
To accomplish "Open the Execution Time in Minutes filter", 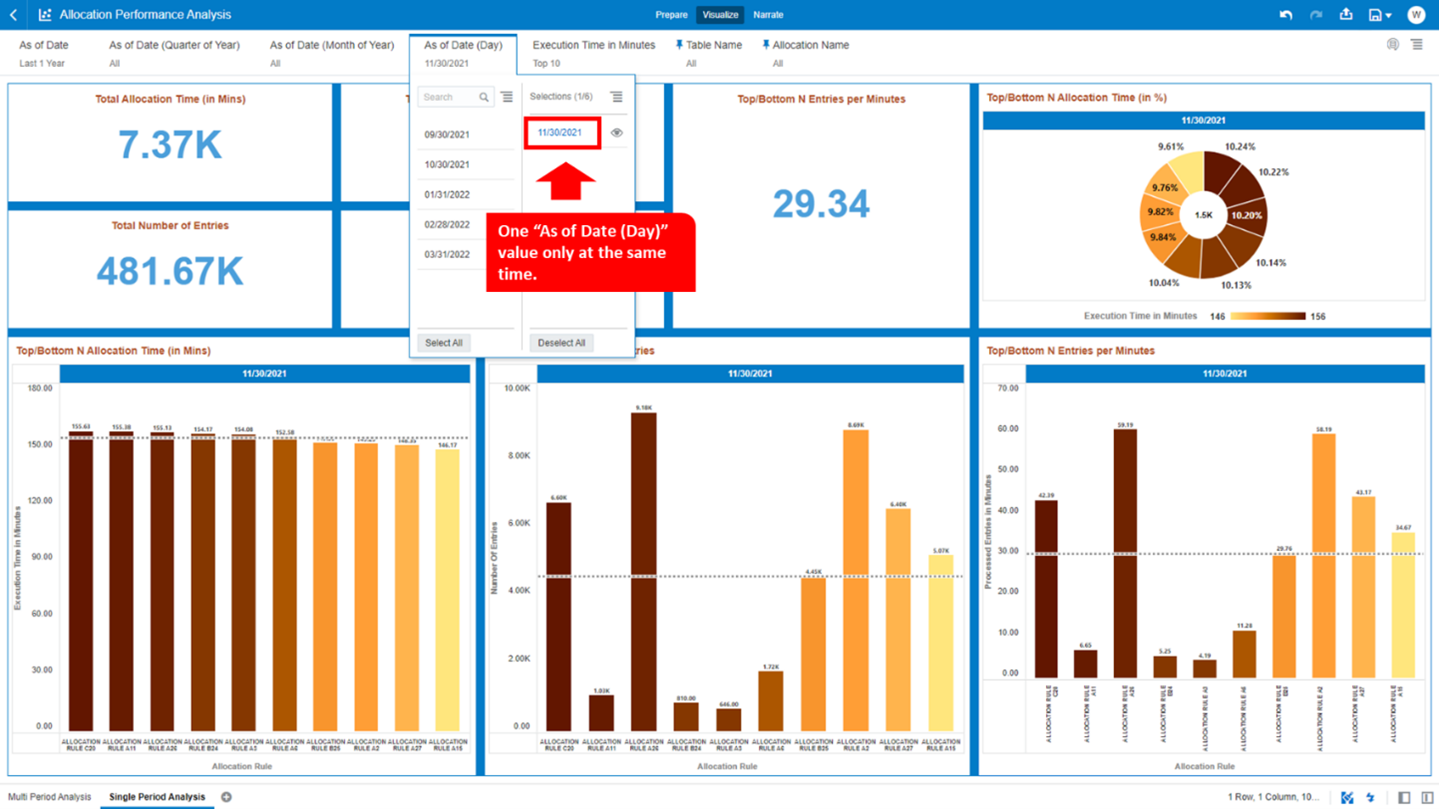I will [x=594, y=53].
